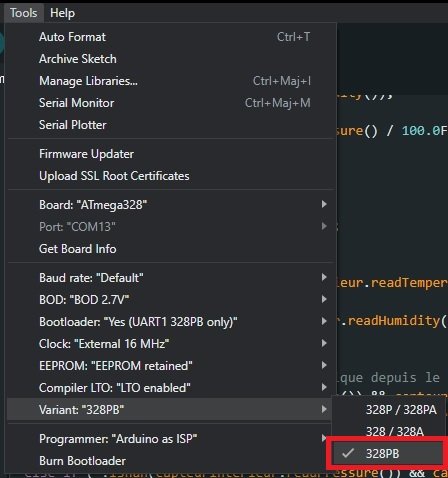Image resolution: width=448 pixels, height=478 pixels.
Task: Launch the Serial Monitor
Action: pos(171,103)
